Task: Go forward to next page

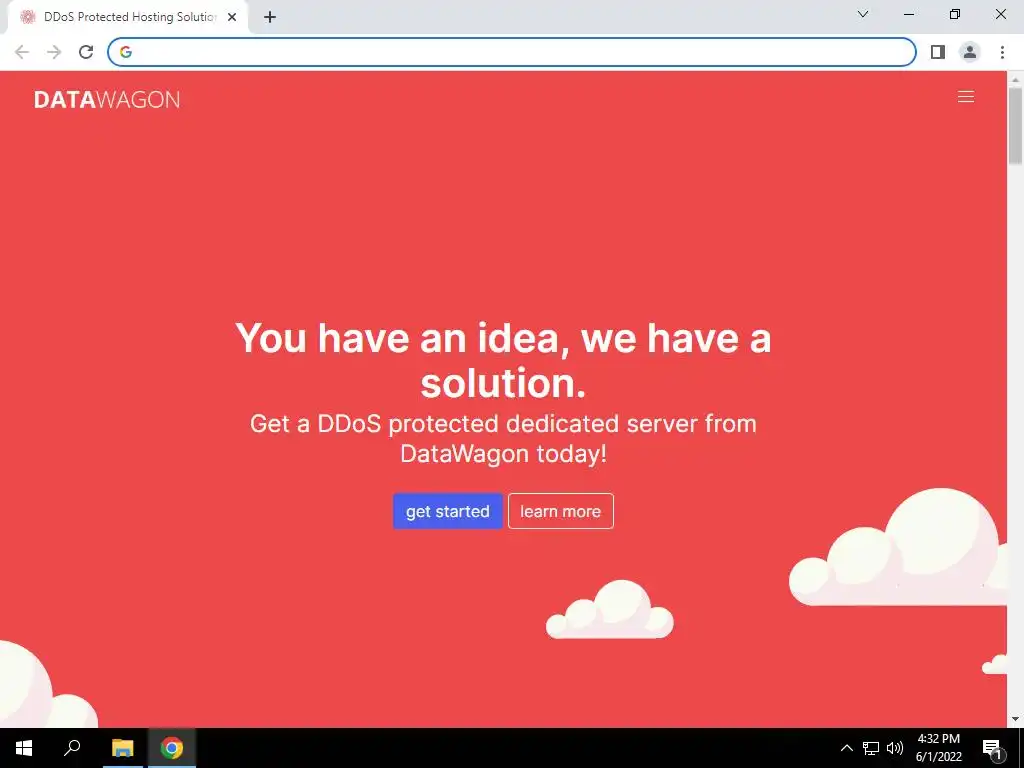Action: pyautogui.click(x=54, y=52)
